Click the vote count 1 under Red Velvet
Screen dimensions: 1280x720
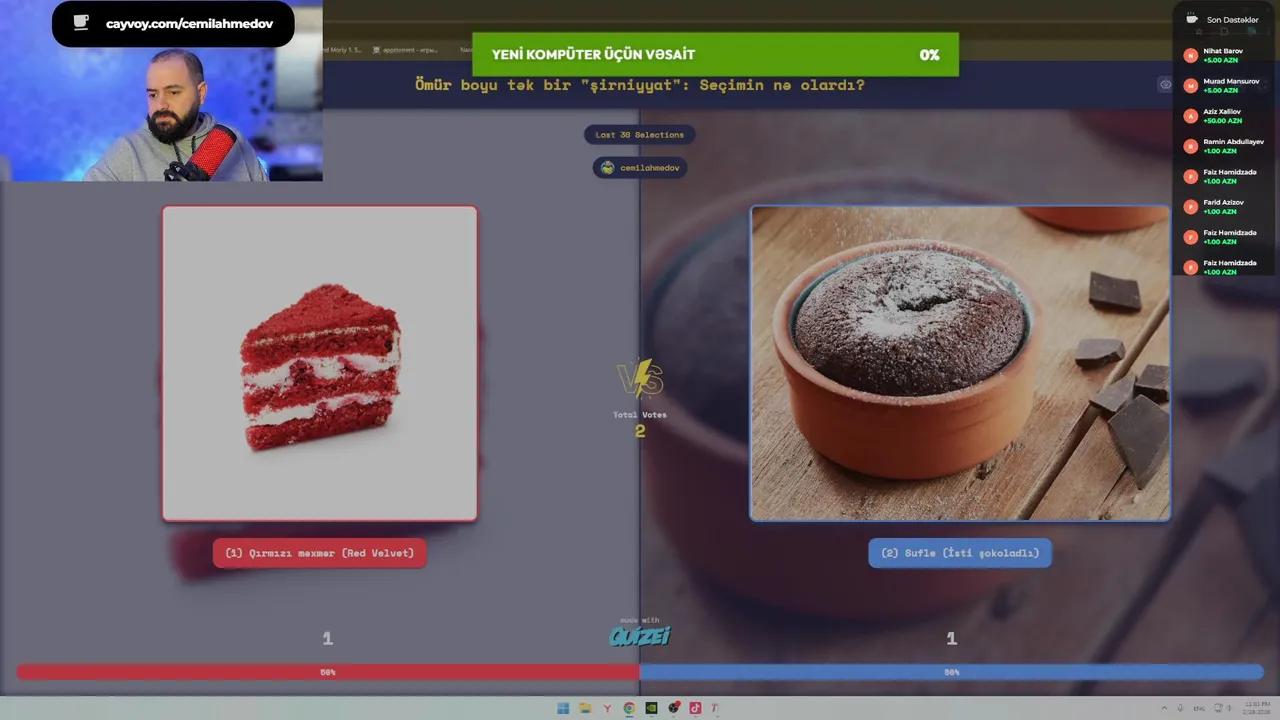pos(327,638)
